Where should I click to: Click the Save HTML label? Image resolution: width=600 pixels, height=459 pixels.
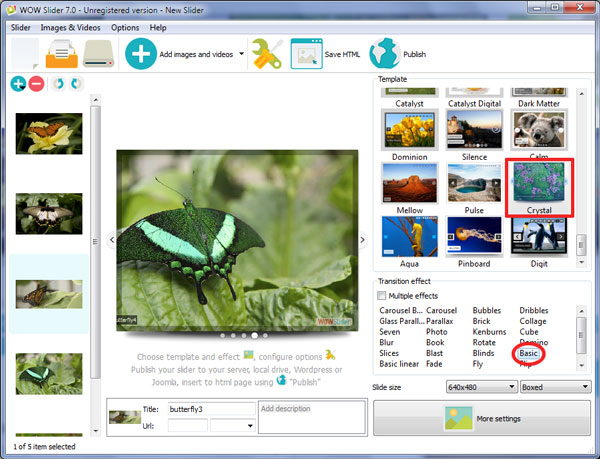(x=342, y=54)
